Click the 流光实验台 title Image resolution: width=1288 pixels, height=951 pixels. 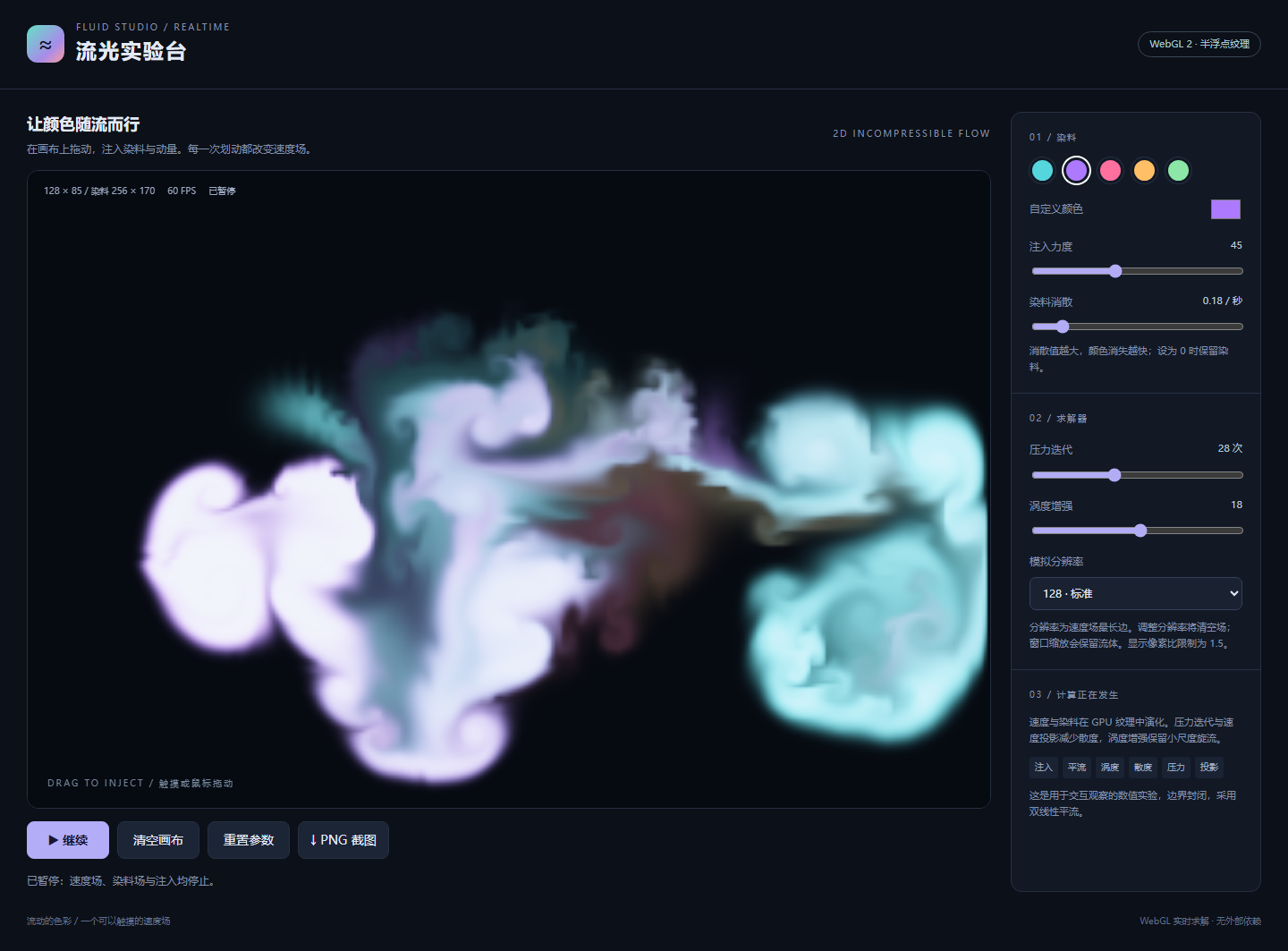[131, 51]
